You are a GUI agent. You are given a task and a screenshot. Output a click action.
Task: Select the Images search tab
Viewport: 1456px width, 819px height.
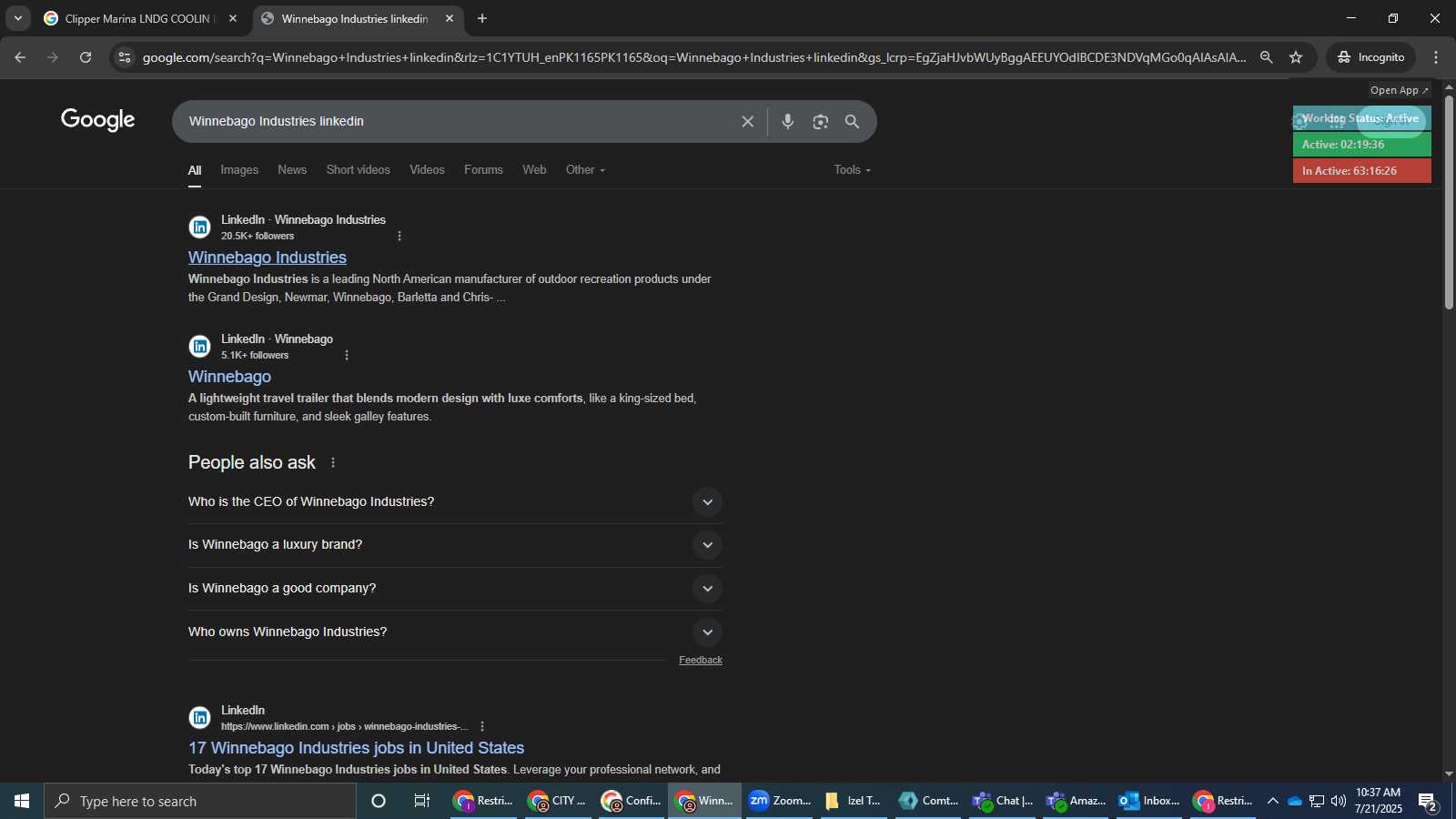[x=239, y=170]
